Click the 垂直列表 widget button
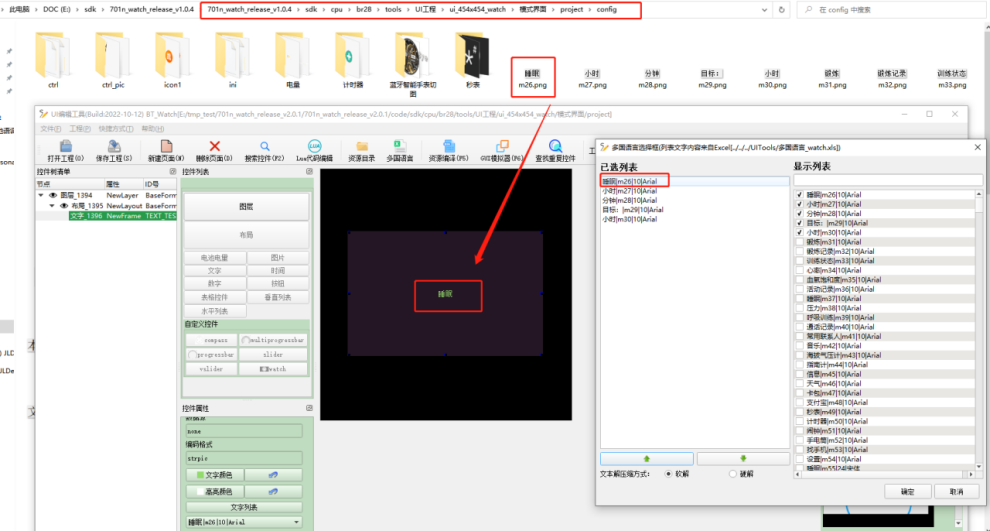The height and width of the screenshot is (531, 990). click(x=278, y=297)
